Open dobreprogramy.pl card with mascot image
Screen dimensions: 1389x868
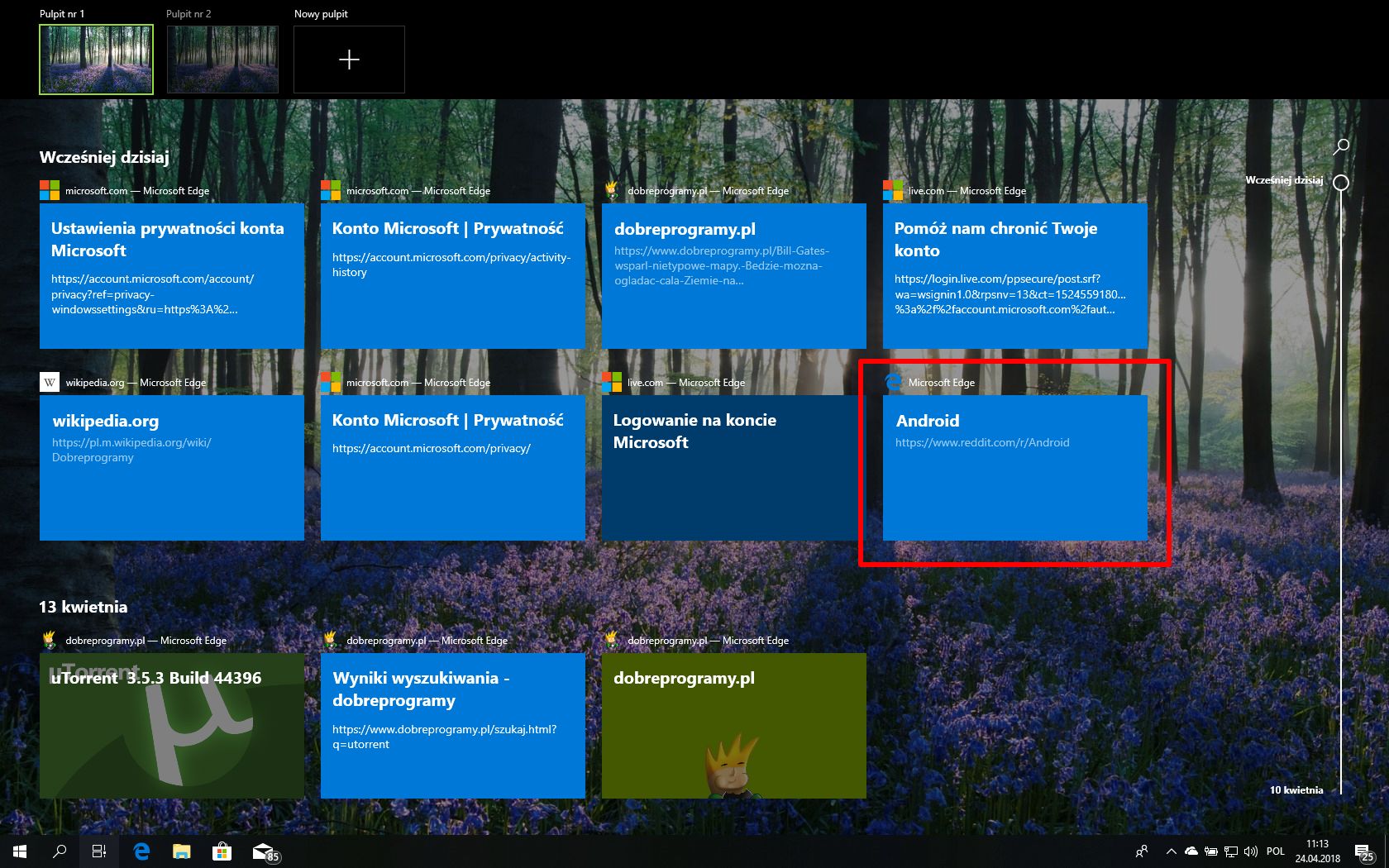click(x=734, y=726)
